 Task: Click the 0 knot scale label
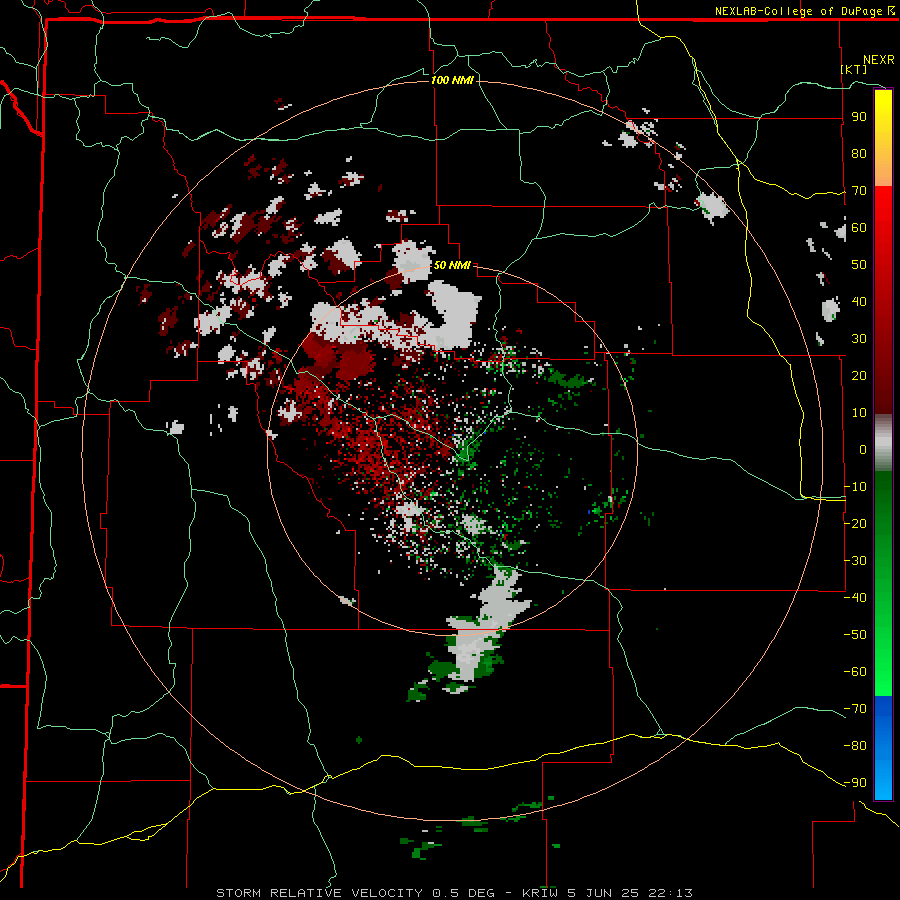click(863, 449)
